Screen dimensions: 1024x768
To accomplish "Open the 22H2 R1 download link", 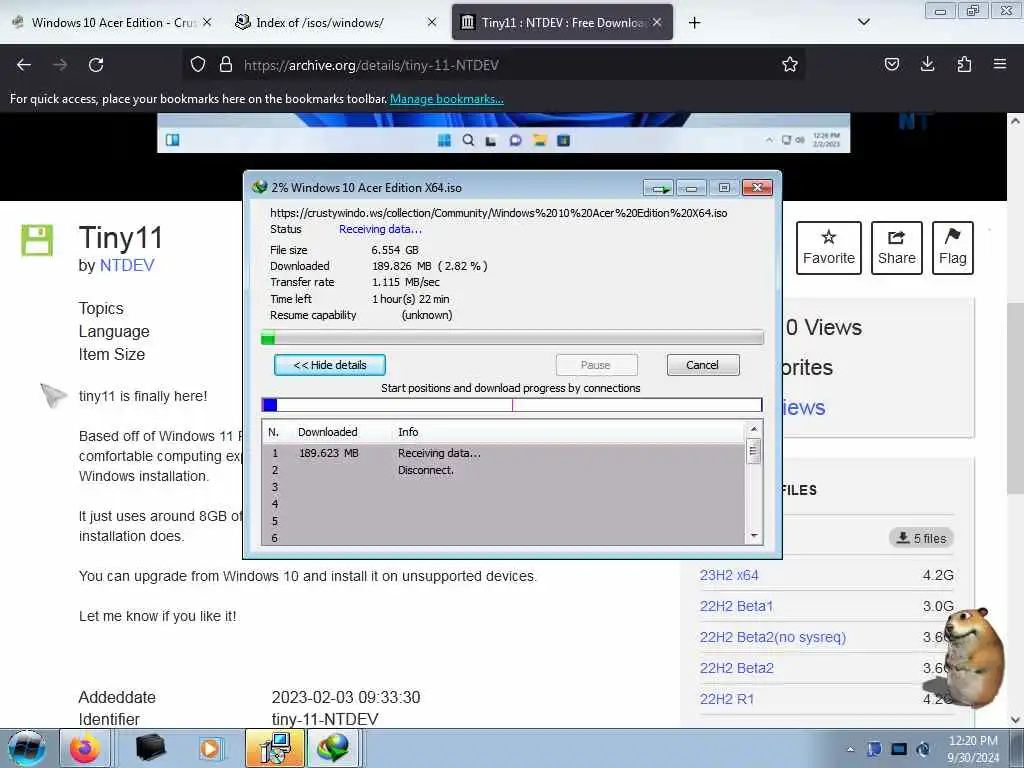I will pyautogui.click(x=727, y=699).
